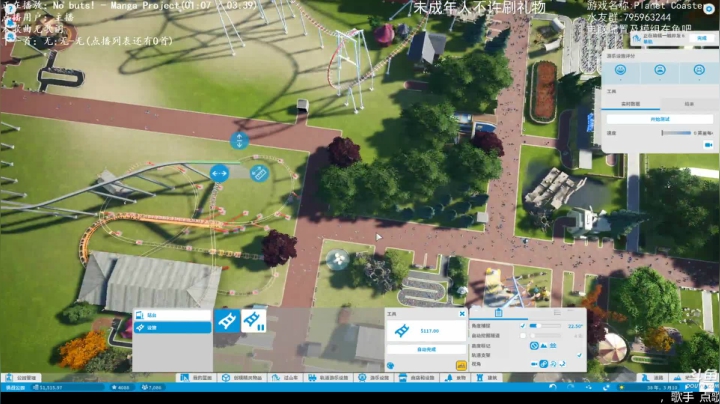
Task: Open the scenery menu with bell icon
Action: [456, 378]
